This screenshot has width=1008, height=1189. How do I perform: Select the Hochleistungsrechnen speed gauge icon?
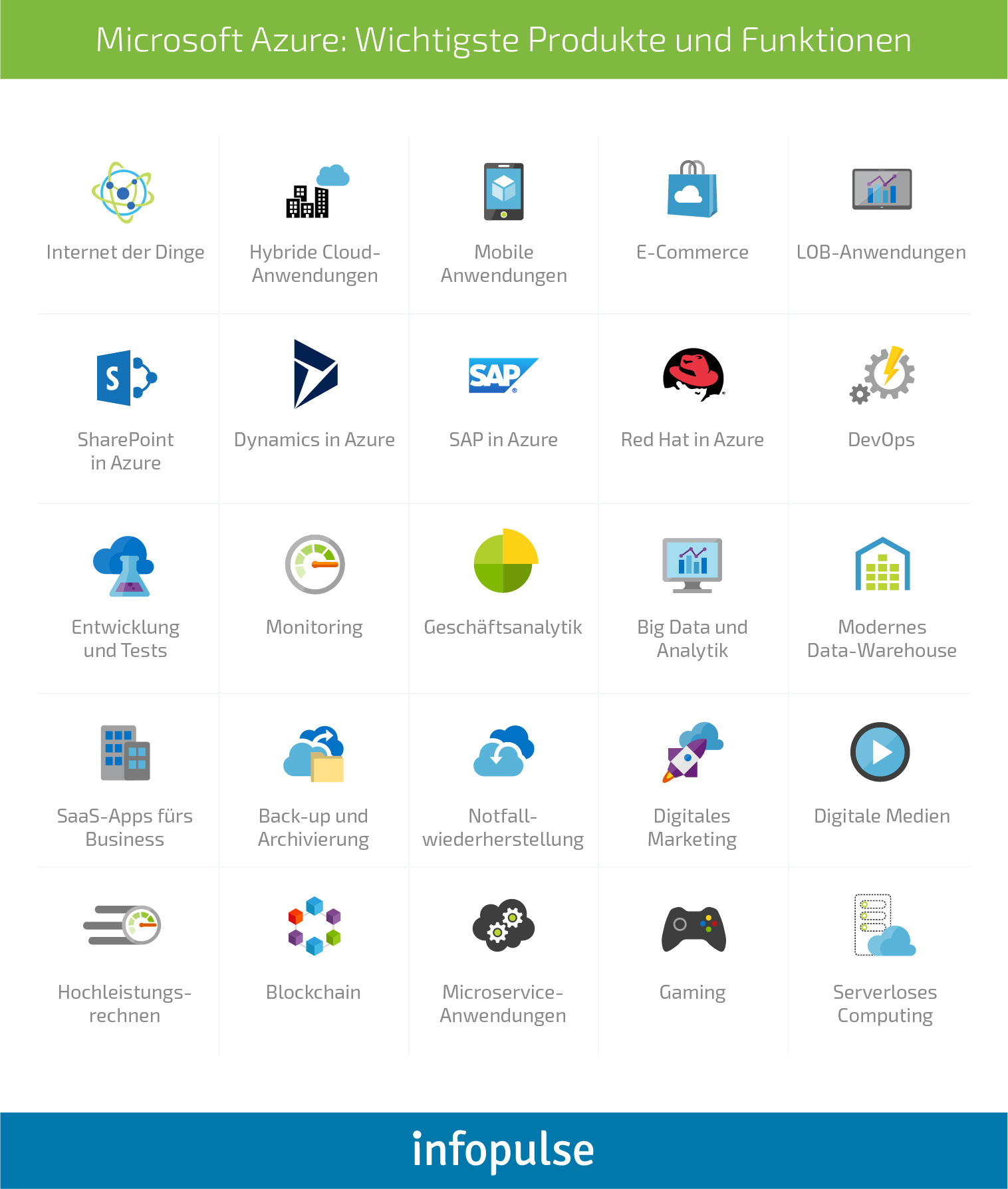point(122,925)
